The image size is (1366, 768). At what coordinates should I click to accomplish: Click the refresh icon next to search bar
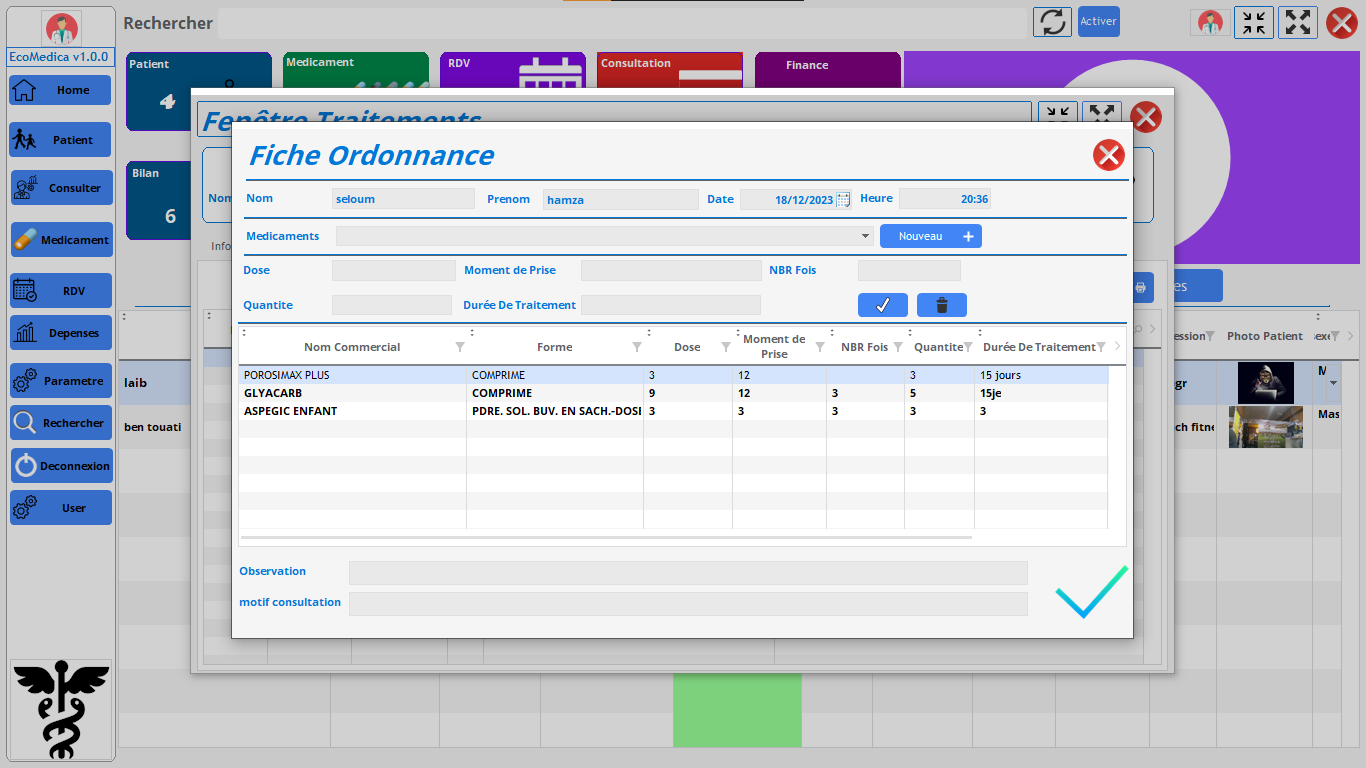[x=1051, y=22]
